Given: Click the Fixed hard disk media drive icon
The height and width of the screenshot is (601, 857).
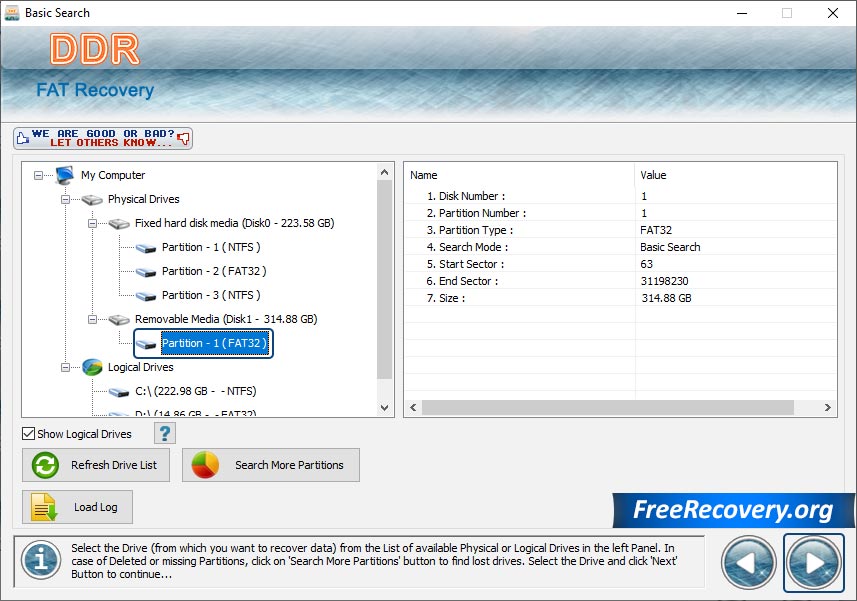Looking at the screenshot, I should 119,223.
